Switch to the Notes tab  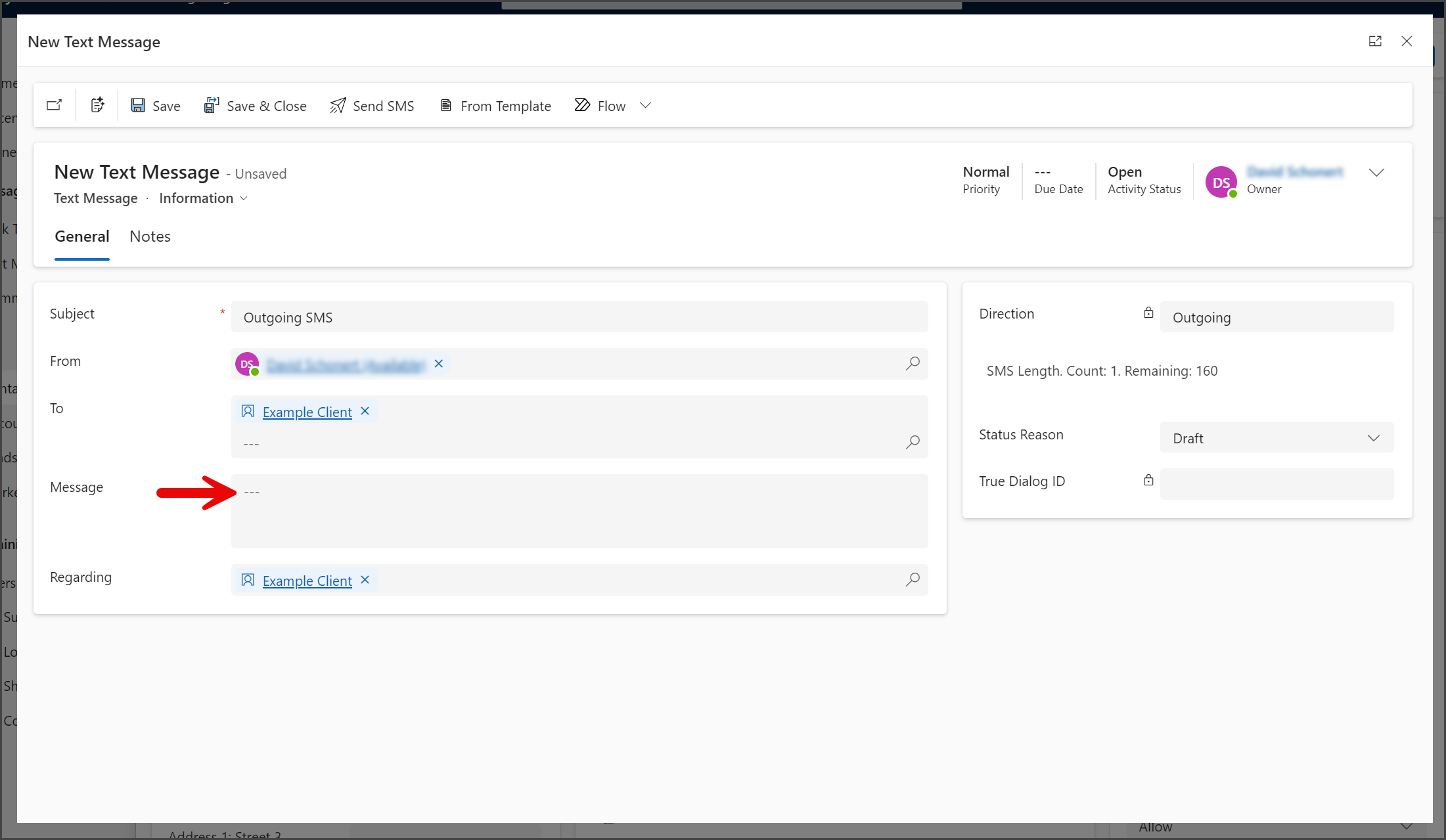(x=150, y=236)
